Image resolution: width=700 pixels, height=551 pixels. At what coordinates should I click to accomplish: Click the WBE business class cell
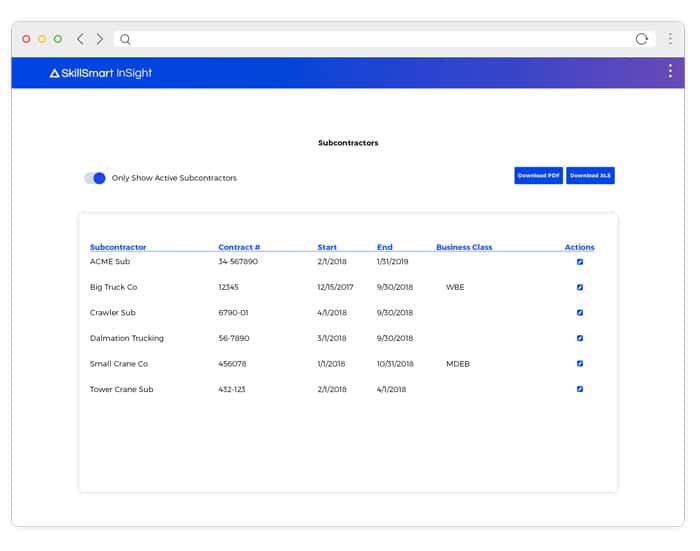[x=455, y=287]
